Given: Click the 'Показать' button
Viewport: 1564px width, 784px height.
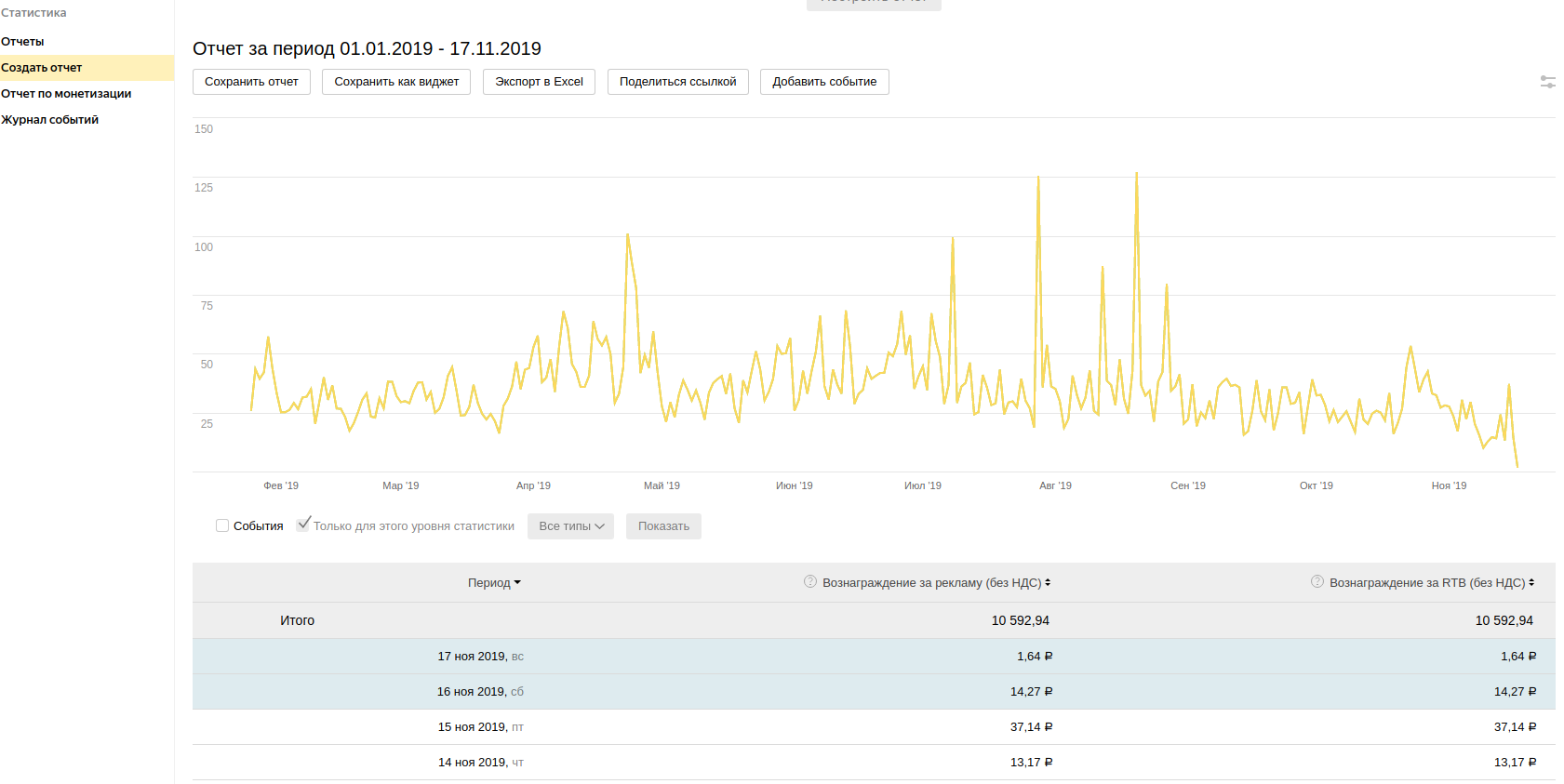Looking at the screenshot, I should (x=663, y=526).
